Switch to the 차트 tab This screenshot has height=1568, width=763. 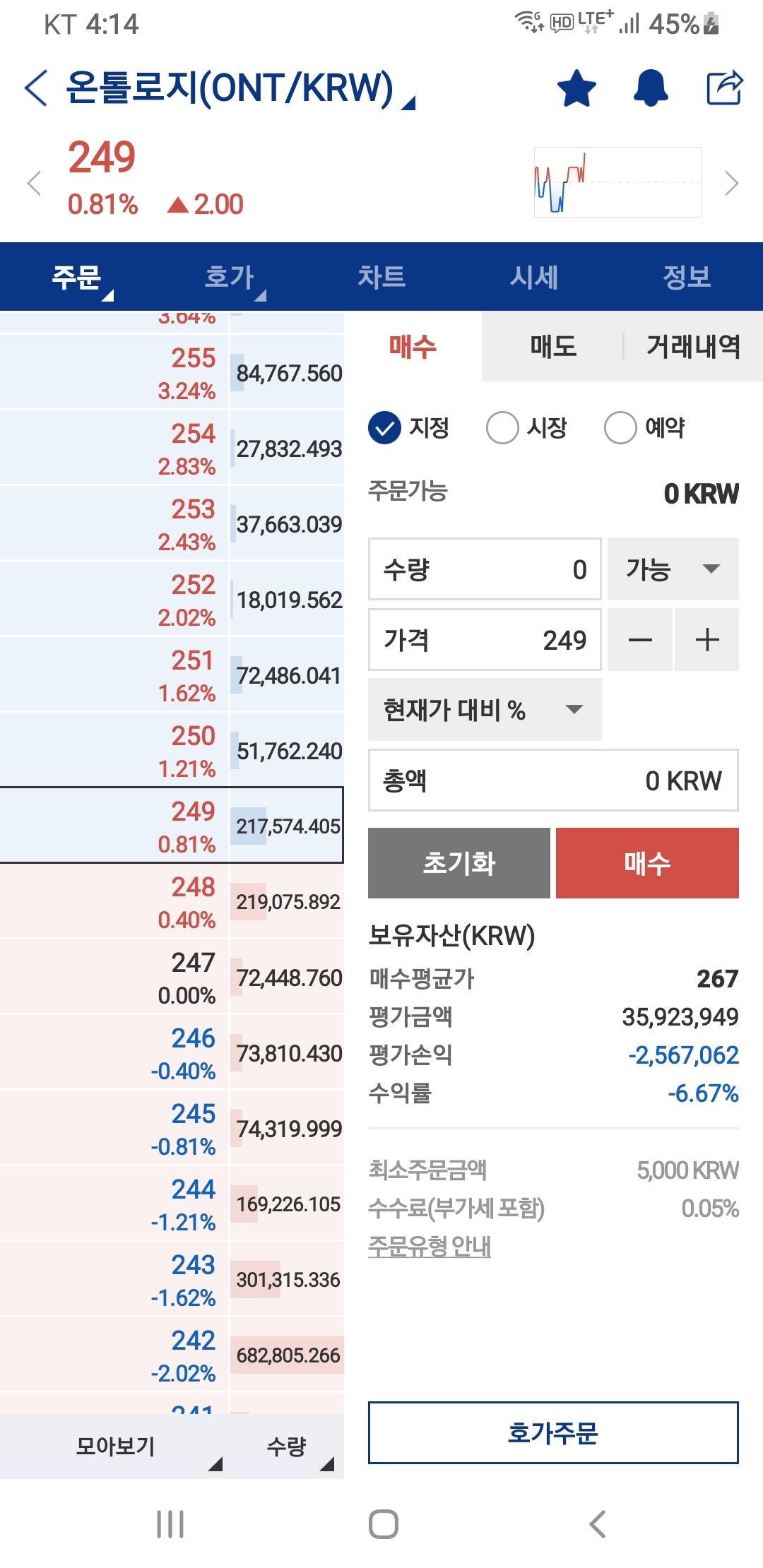[381, 277]
